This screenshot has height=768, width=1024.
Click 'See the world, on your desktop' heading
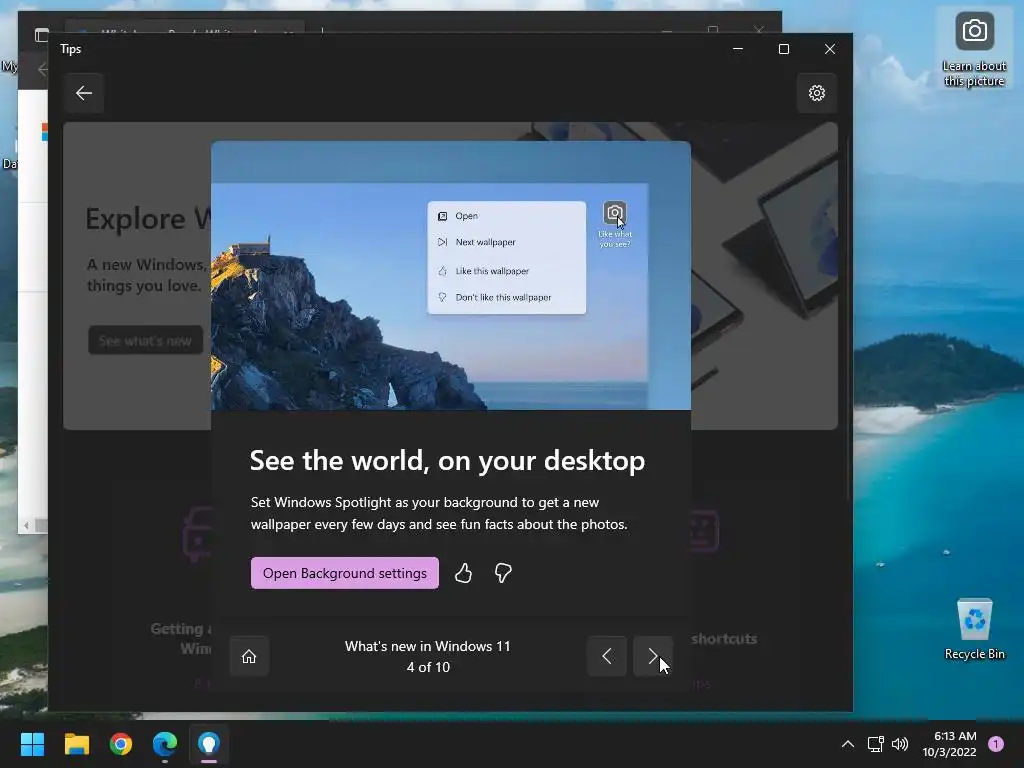tap(447, 460)
